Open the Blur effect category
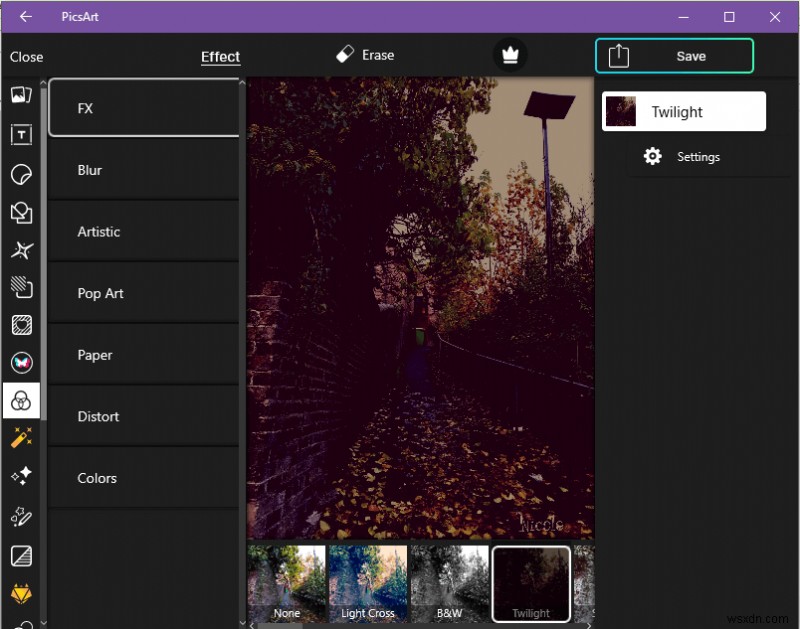800x629 pixels. point(143,170)
